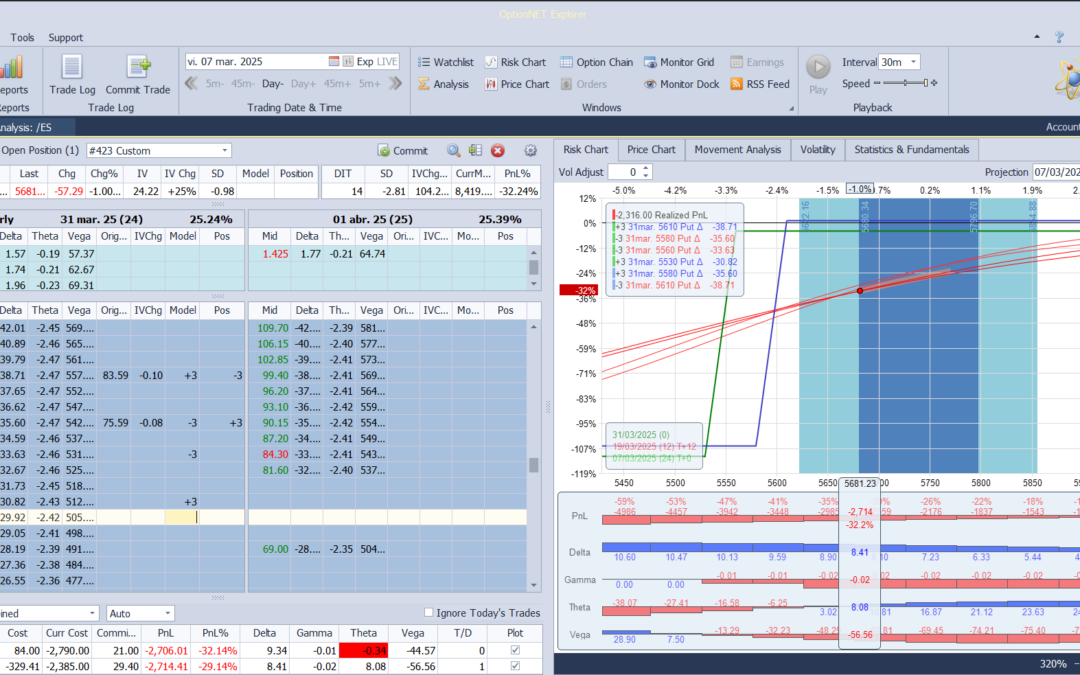Click the help icon at top right
Viewport: 1080px width, 675px height.
tap(1059, 37)
